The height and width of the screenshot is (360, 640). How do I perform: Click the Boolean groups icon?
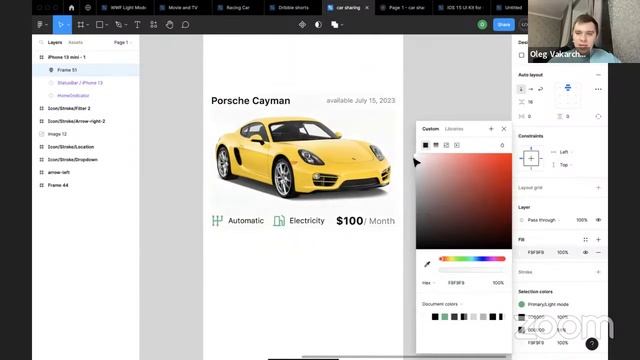pos(334,25)
